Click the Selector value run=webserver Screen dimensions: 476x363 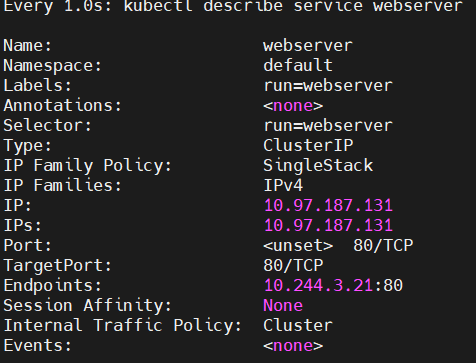tap(328, 125)
